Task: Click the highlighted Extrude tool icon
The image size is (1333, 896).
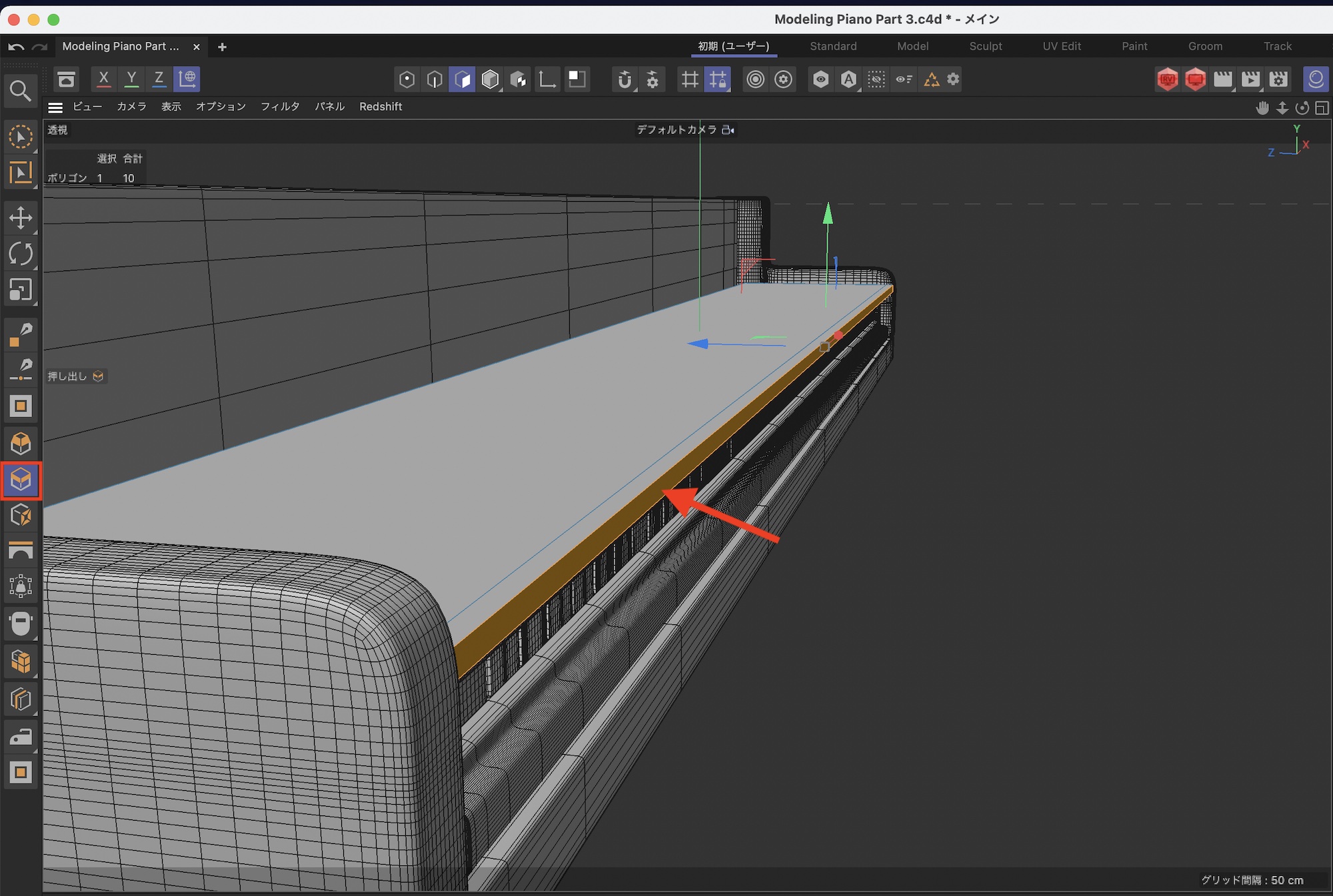Action: point(21,480)
